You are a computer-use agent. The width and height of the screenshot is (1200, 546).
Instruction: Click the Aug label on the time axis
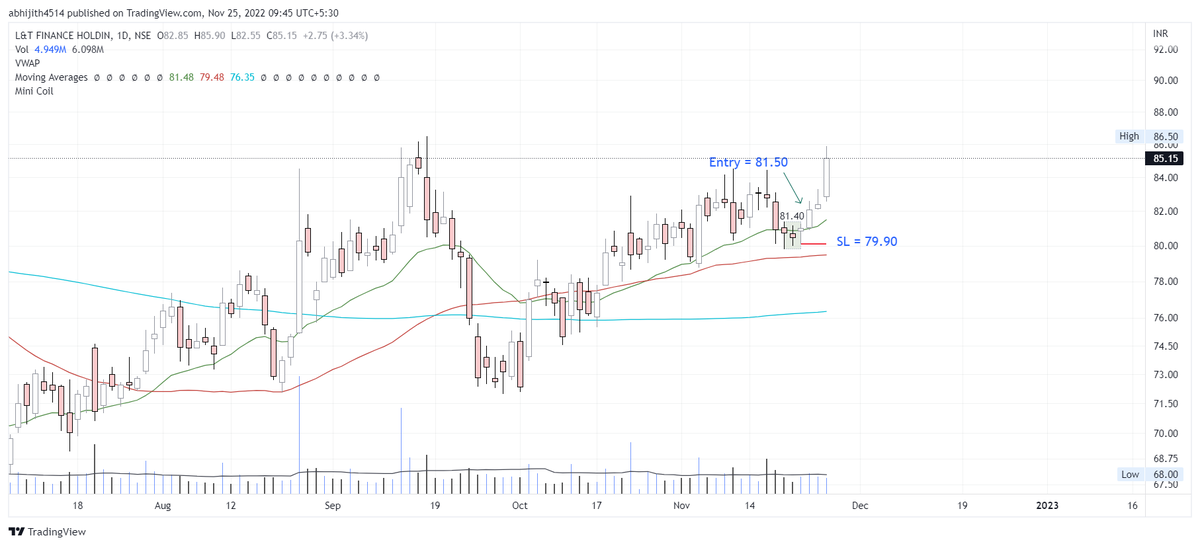[164, 506]
